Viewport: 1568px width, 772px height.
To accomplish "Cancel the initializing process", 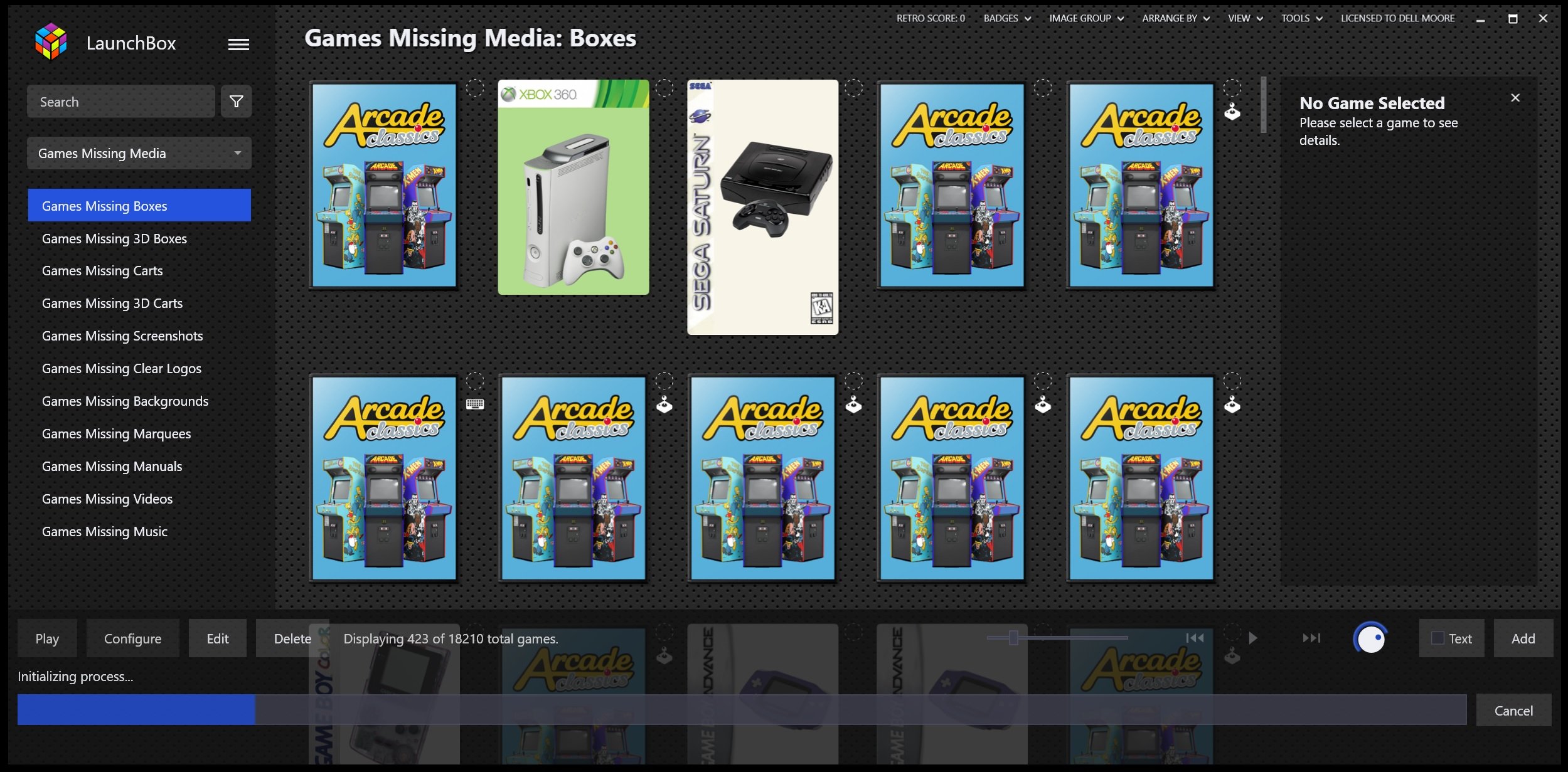I will (x=1513, y=711).
